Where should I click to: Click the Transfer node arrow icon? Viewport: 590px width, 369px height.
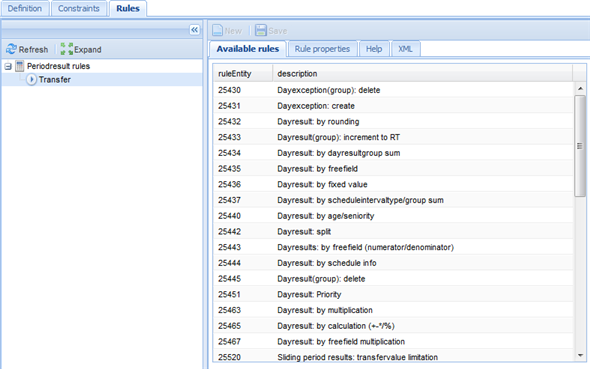[x=31, y=80]
